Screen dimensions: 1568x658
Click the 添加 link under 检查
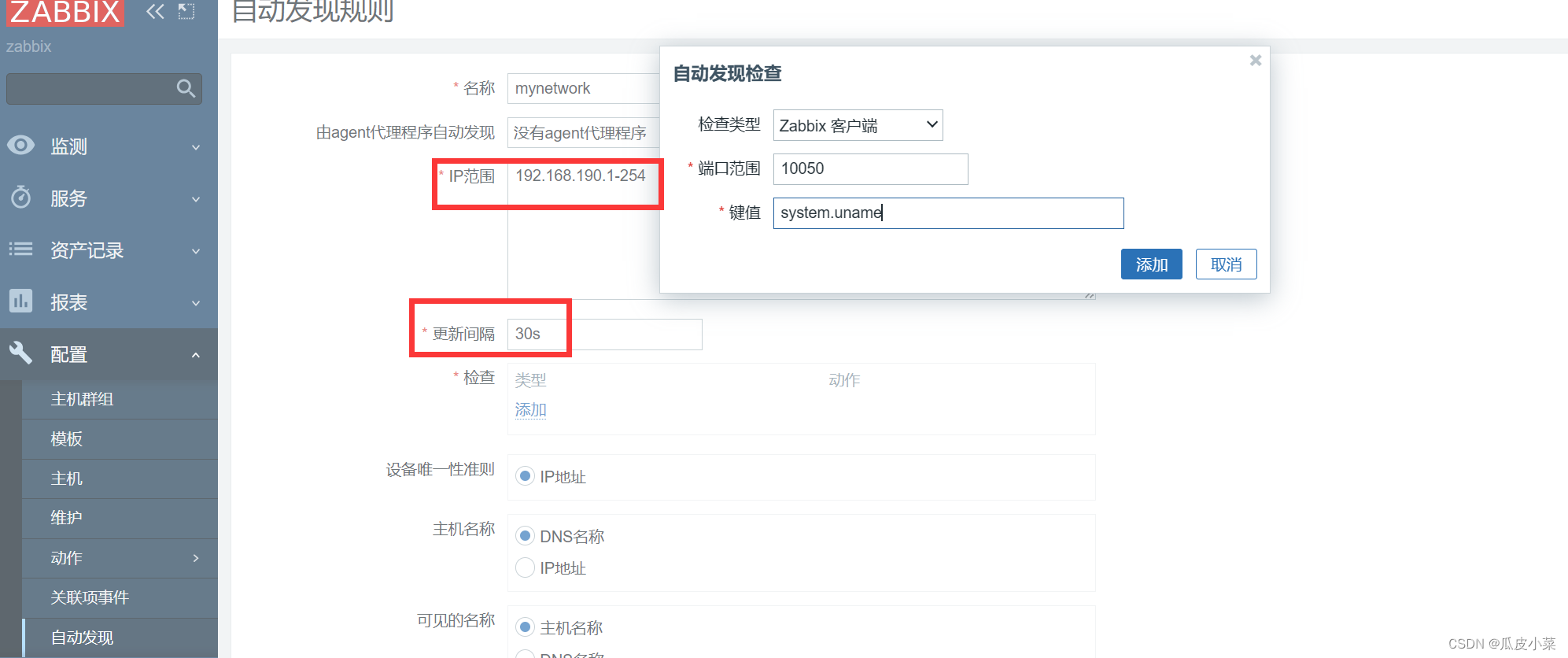pos(530,409)
